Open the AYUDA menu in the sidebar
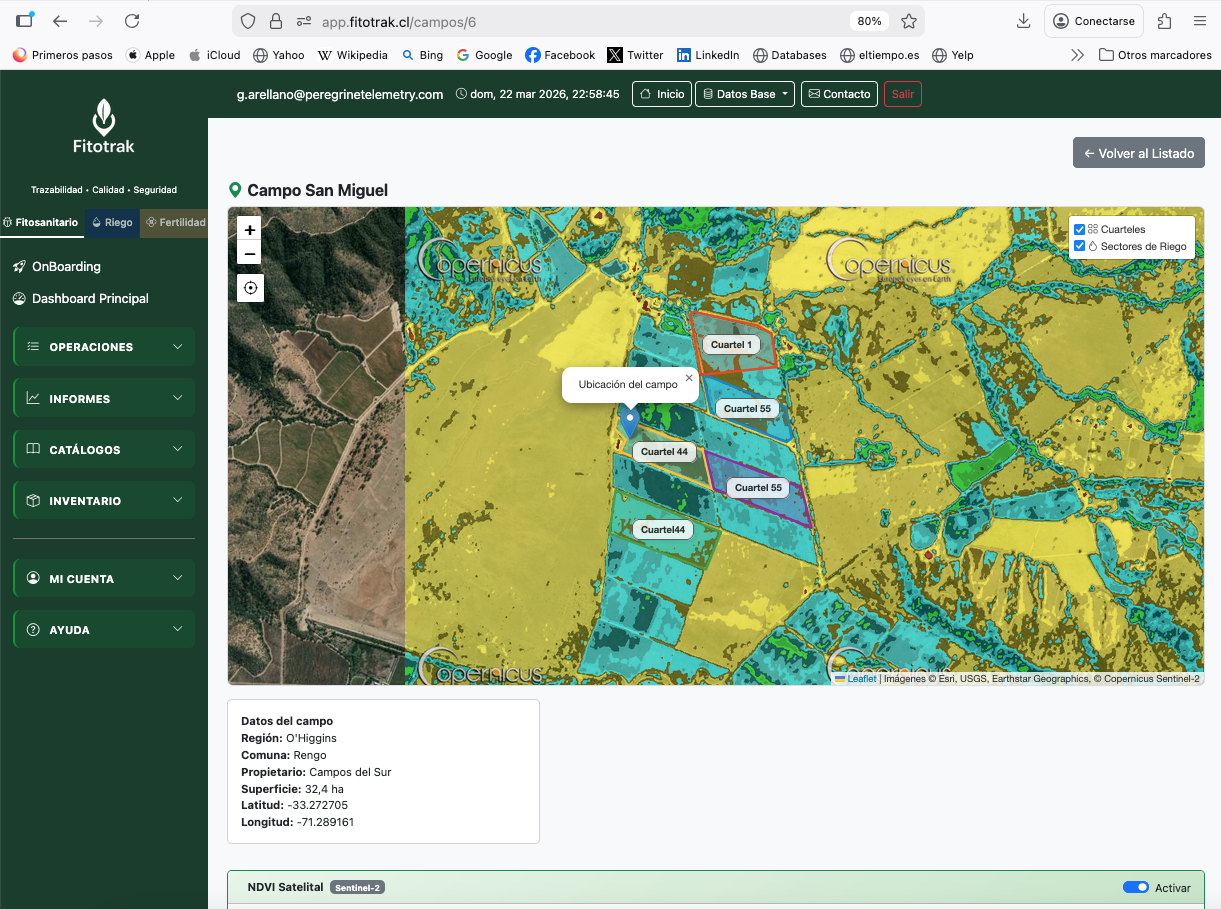 pos(103,629)
